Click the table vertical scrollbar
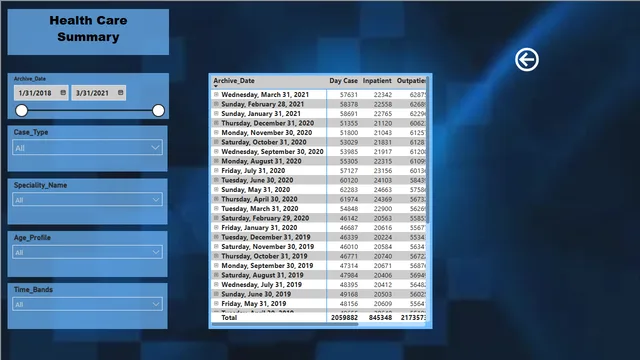 427,149
